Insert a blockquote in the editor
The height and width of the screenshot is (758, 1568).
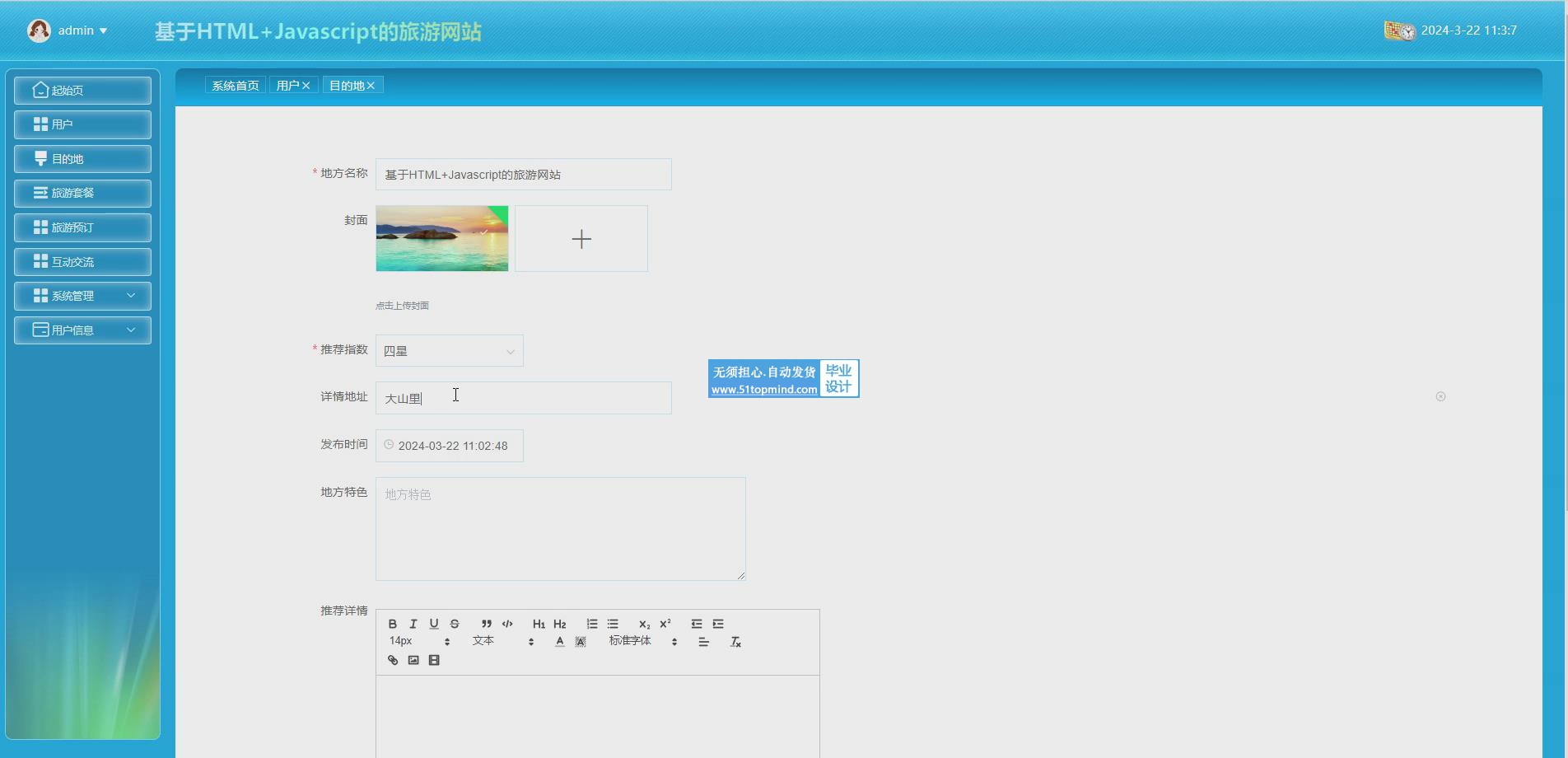(487, 624)
